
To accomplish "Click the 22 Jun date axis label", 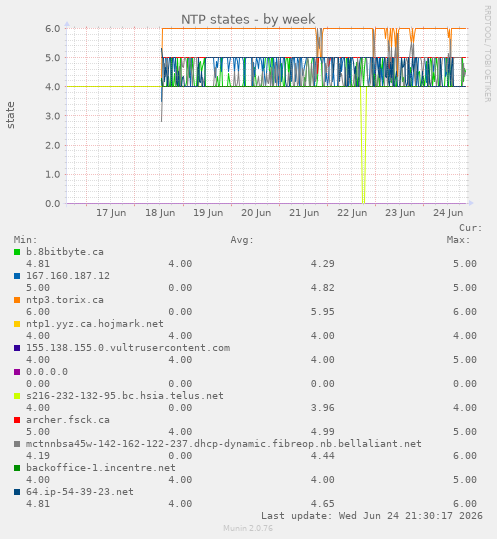I will tap(352, 213).
